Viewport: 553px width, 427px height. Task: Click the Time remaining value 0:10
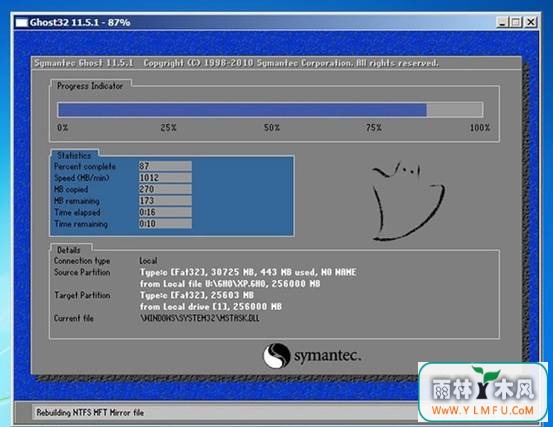(x=165, y=224)
